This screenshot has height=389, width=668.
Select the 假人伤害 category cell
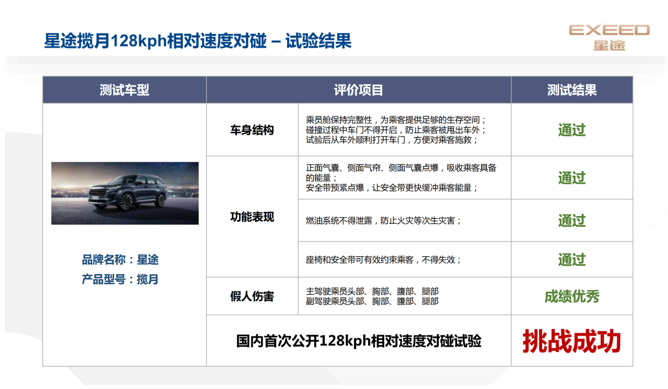pyautogui.click(x=252, y=296)
